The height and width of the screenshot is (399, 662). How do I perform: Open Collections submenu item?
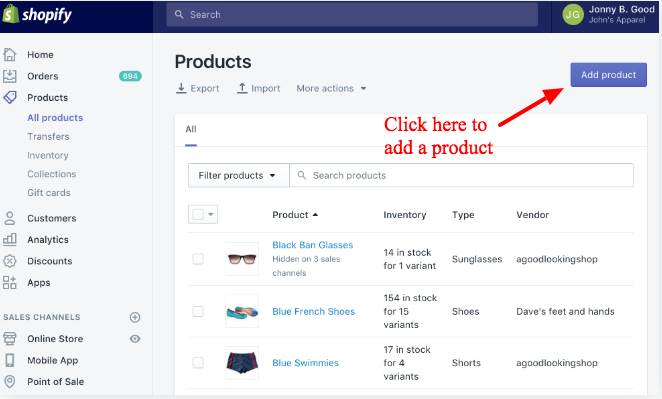click(52, 174)
